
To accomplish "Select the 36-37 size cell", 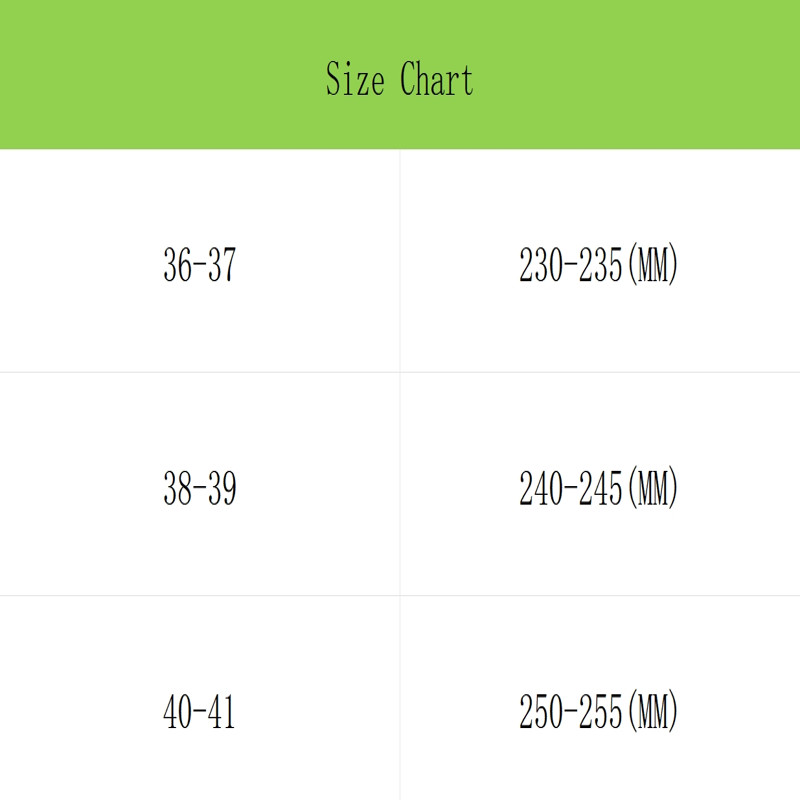I will tap(199, 266).
